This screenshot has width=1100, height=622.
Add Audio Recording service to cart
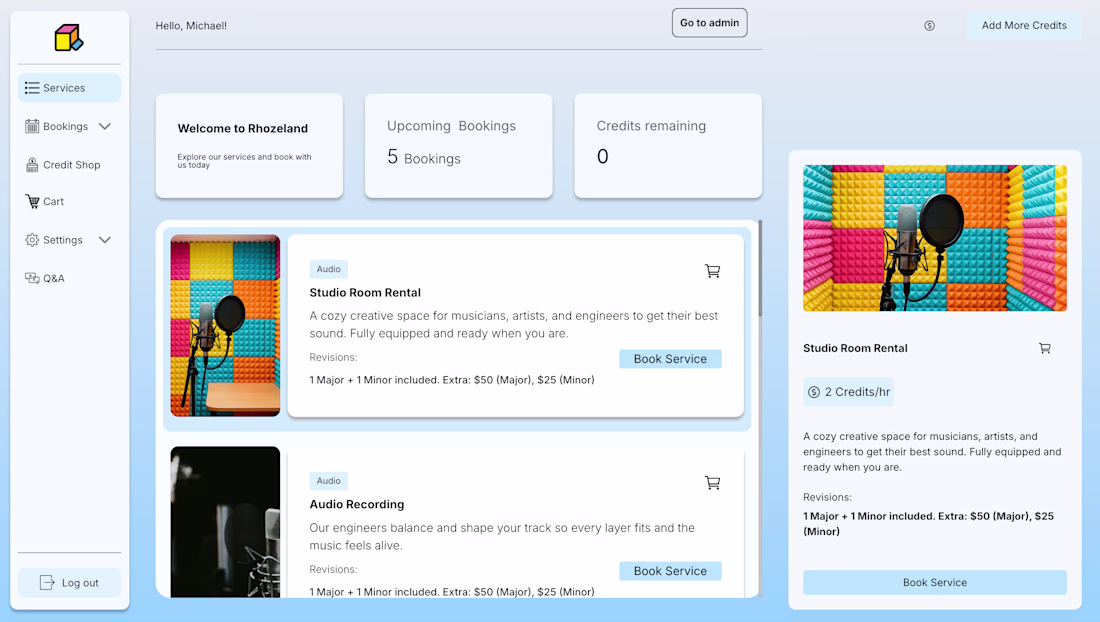click(712, 483)
